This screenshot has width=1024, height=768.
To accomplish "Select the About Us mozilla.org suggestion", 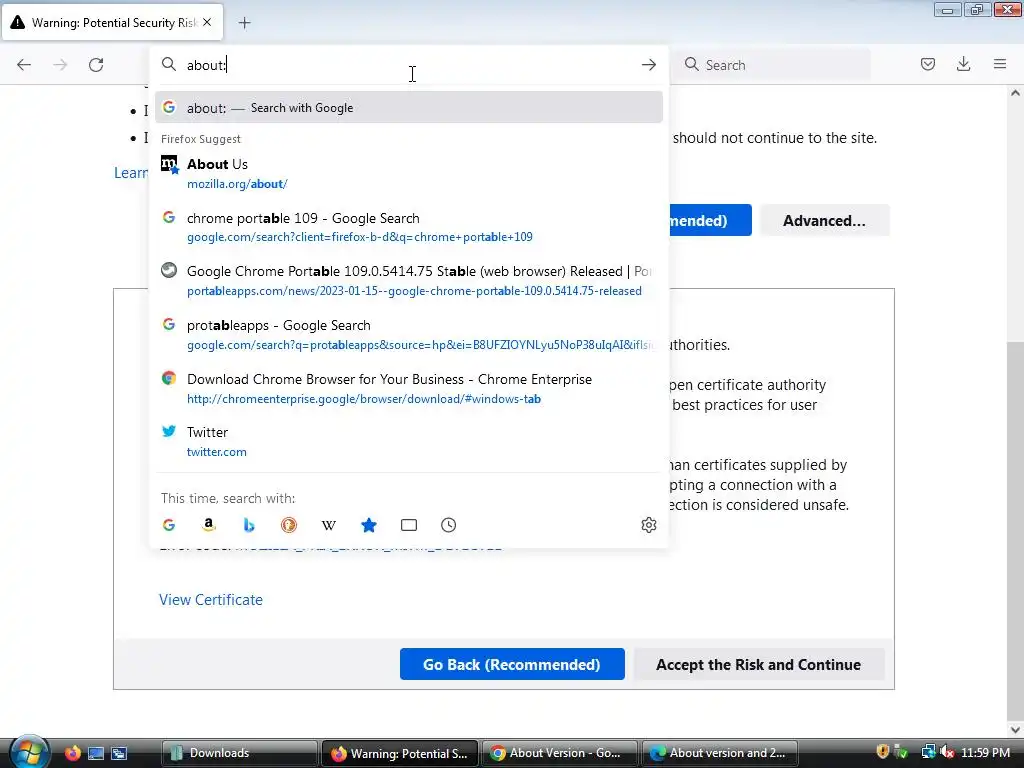I will coord(409,174).
